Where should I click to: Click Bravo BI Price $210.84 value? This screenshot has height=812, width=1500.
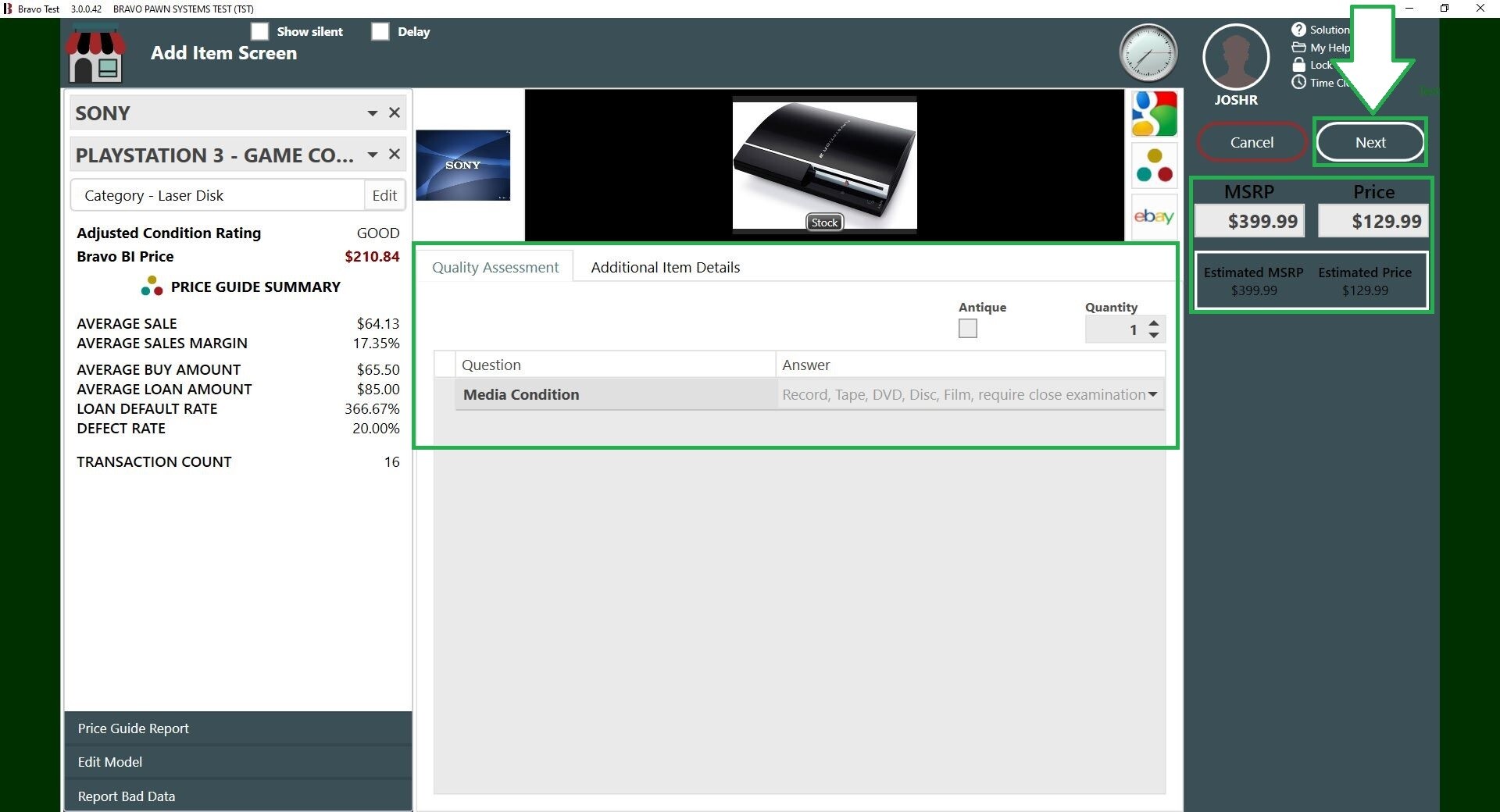click(x=372, y=256)
